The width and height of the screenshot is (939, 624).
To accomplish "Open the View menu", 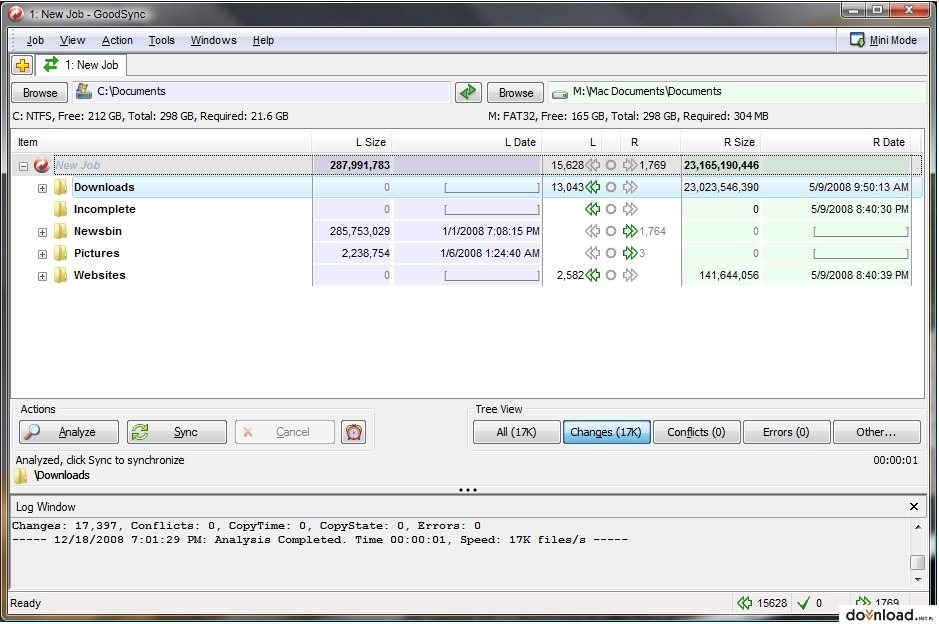I will pyautogui.click(x=72, y=40).
